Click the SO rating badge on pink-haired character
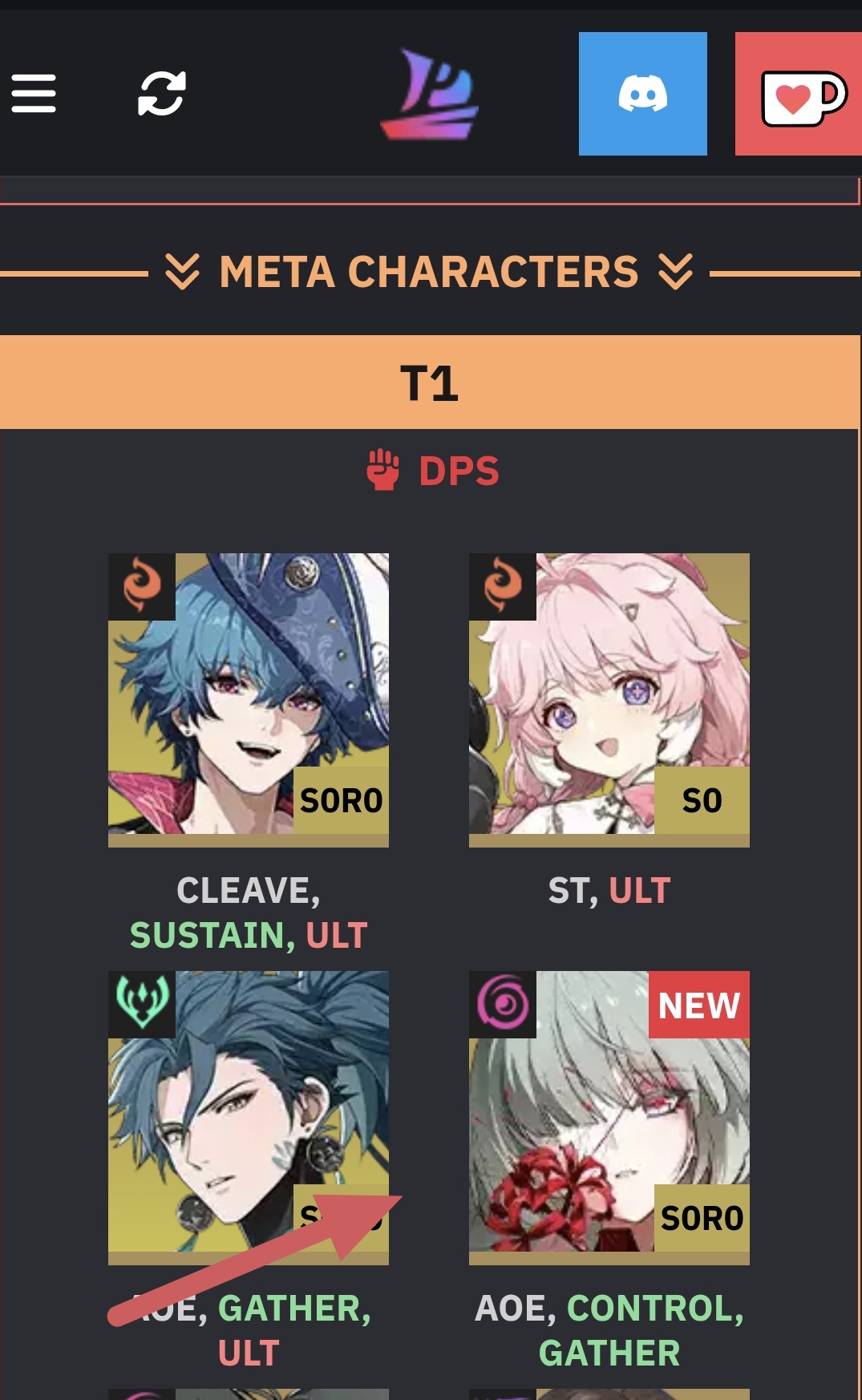The width and height of the screenshot is (862, 1400). [702, 800]
